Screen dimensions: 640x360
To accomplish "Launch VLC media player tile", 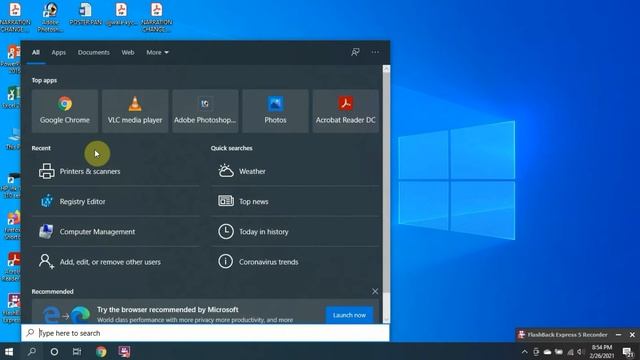I will pos(135,111).
